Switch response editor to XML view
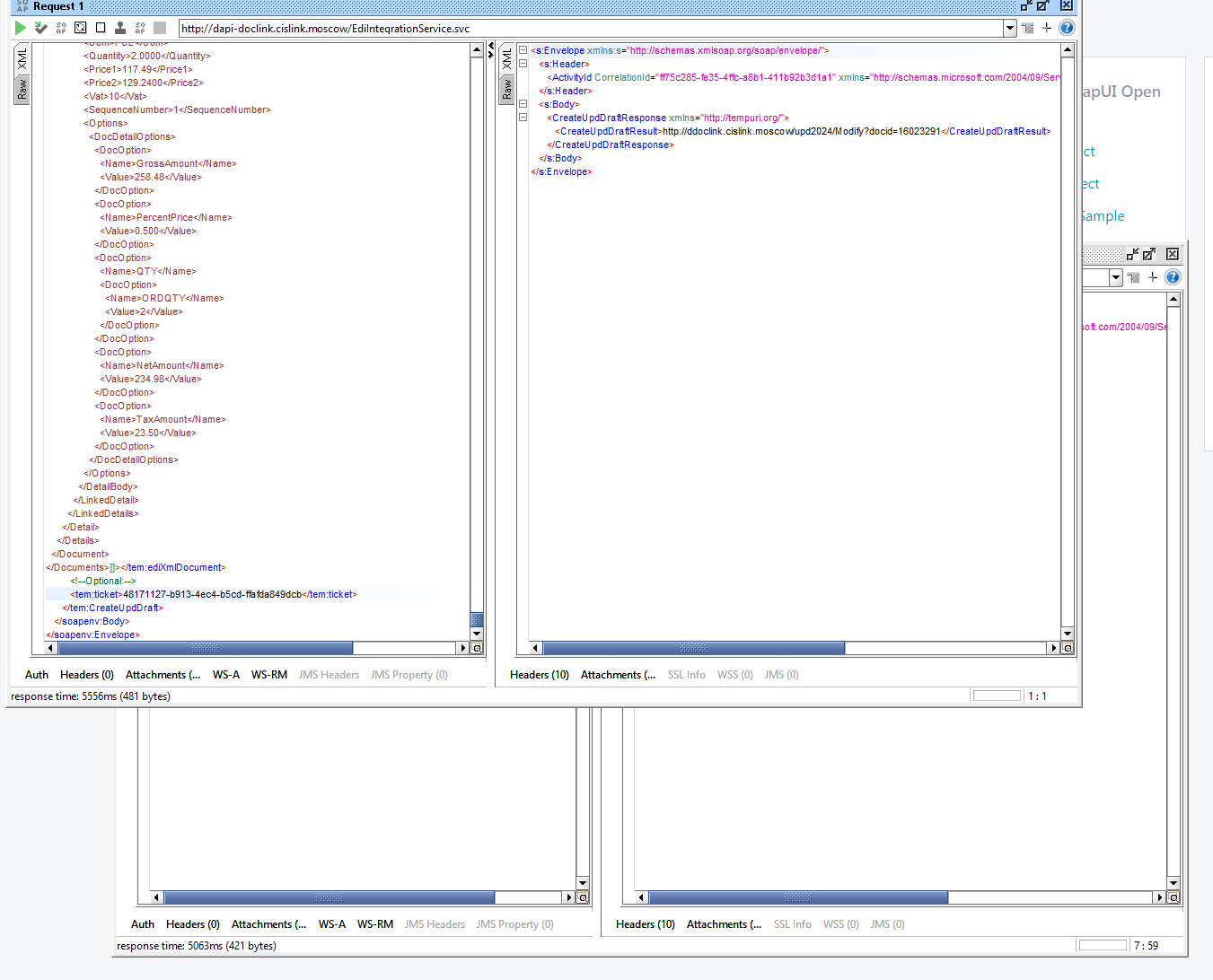Image resolution: width=1213 pixels, height=980 pixels. [x=507, y=60]
